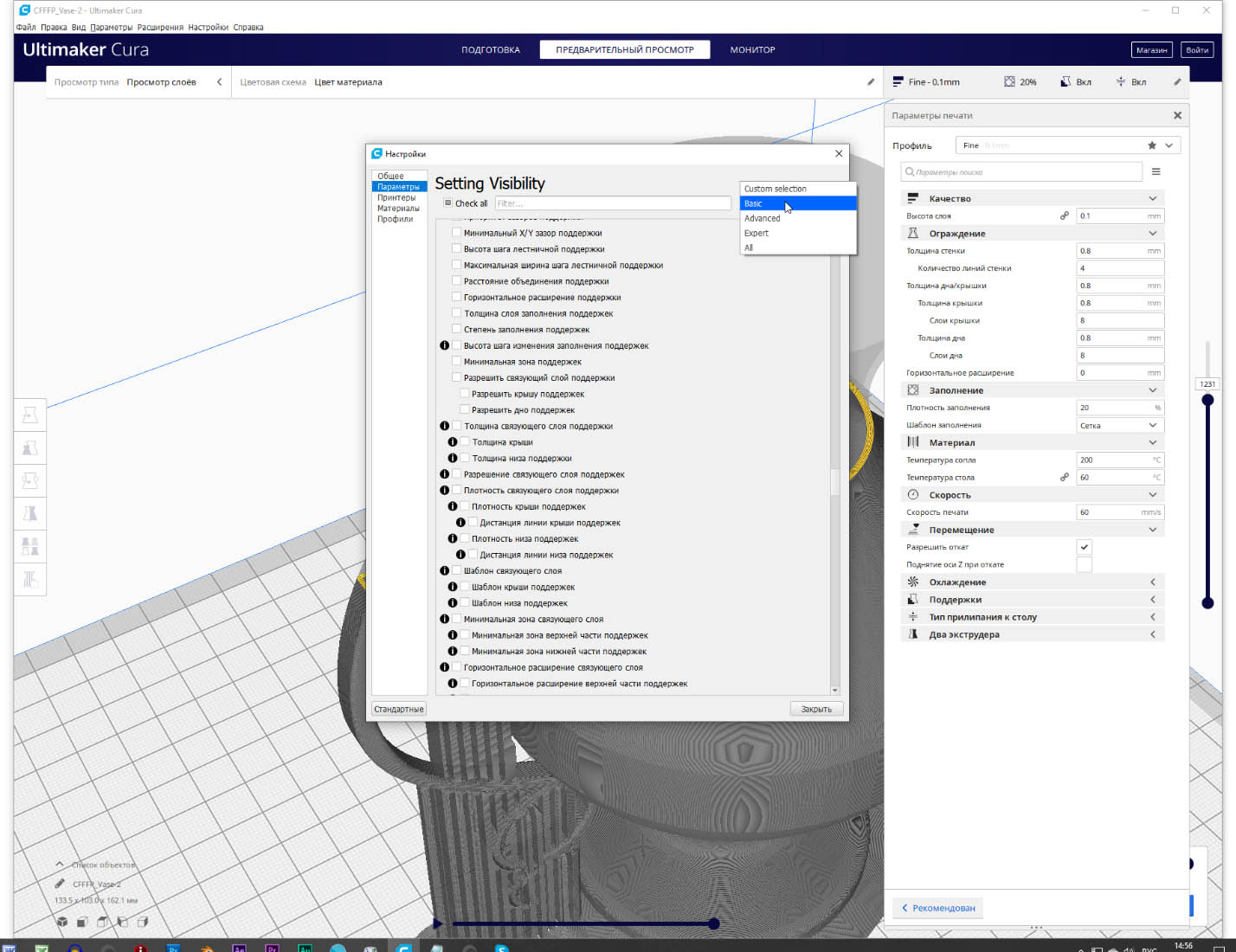Select the Basic visibility preset
Viewport: 1236px width, 952px height.
[798, 203]
